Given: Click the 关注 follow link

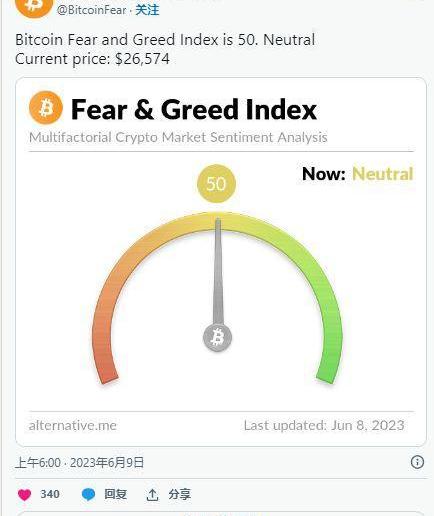Looking at the screenshot, I should click(147, 10).
